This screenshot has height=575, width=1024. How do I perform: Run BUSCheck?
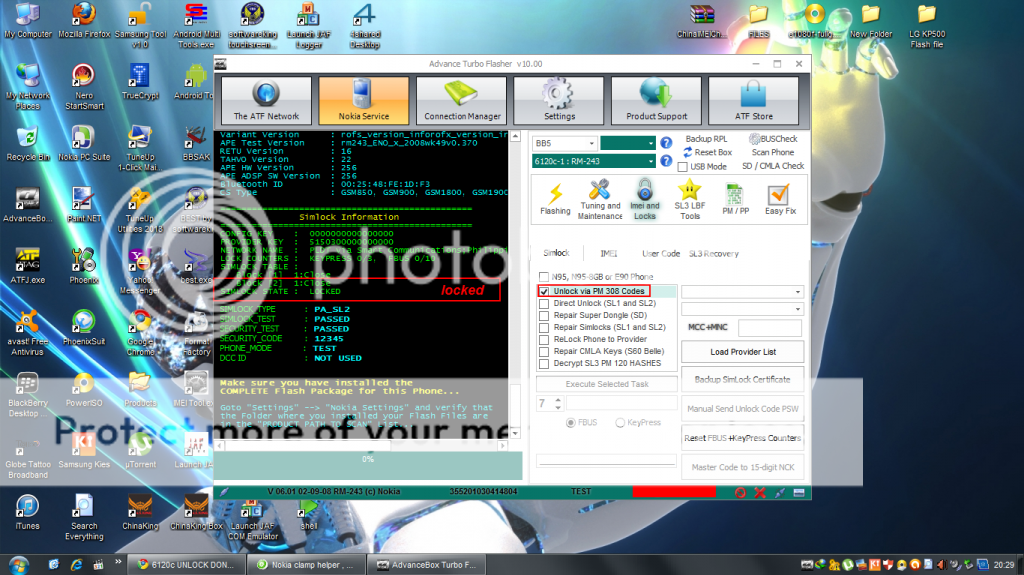(x=773, y=139)
